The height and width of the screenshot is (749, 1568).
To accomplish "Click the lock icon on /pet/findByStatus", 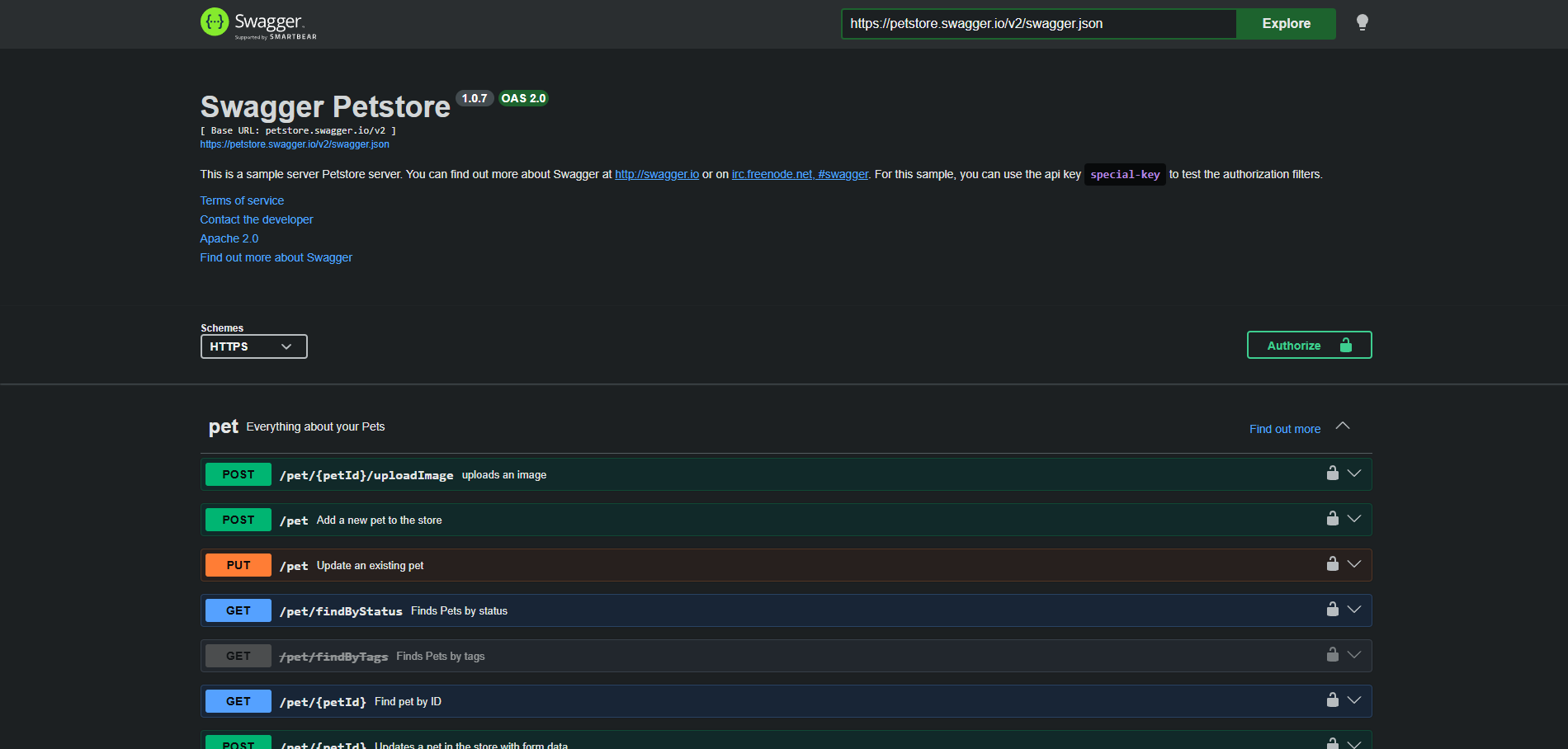I will 1332,609.
